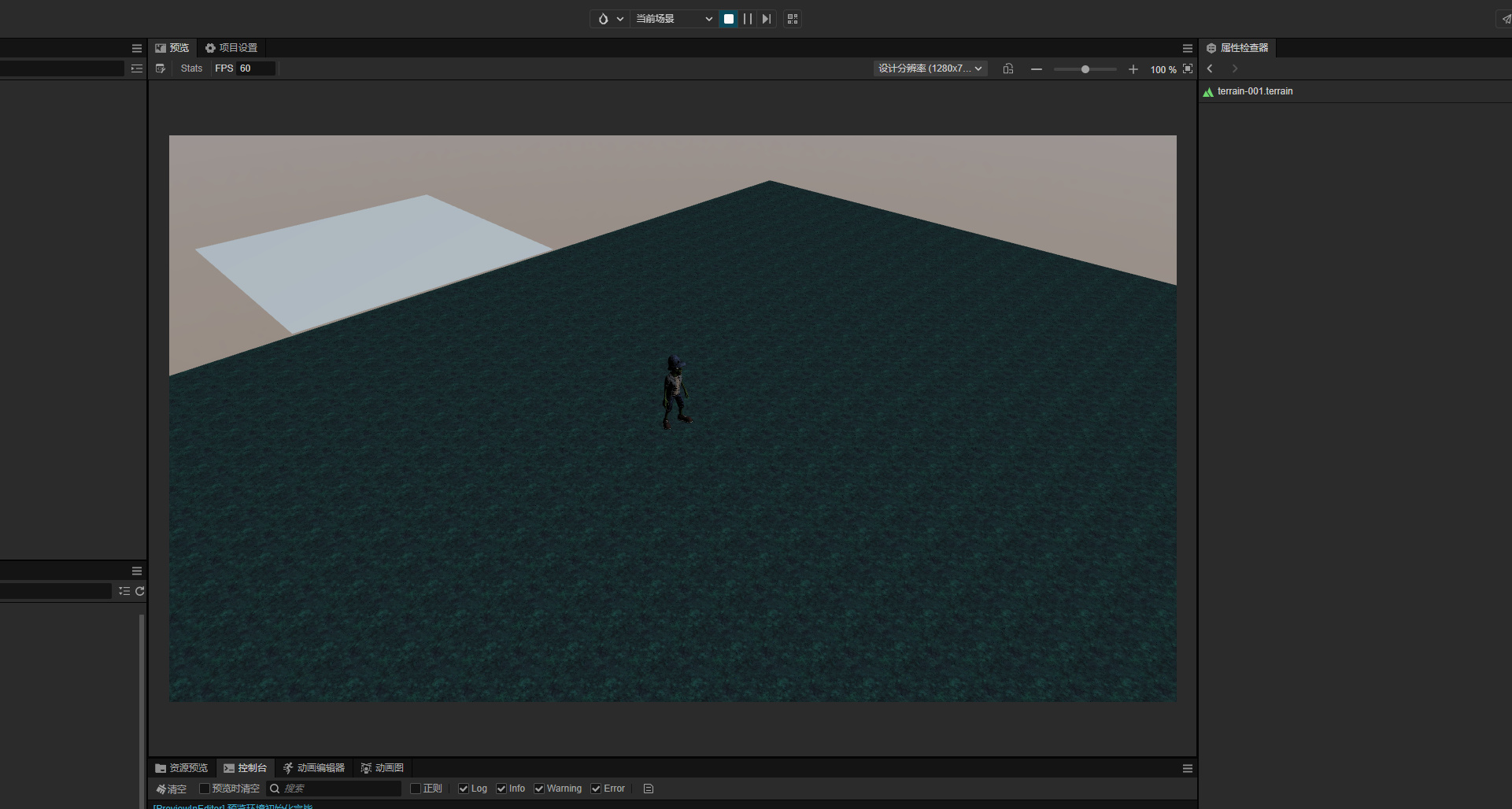
Task: Enable the 预览时清空 checkbox
Action: pos(205,789)
